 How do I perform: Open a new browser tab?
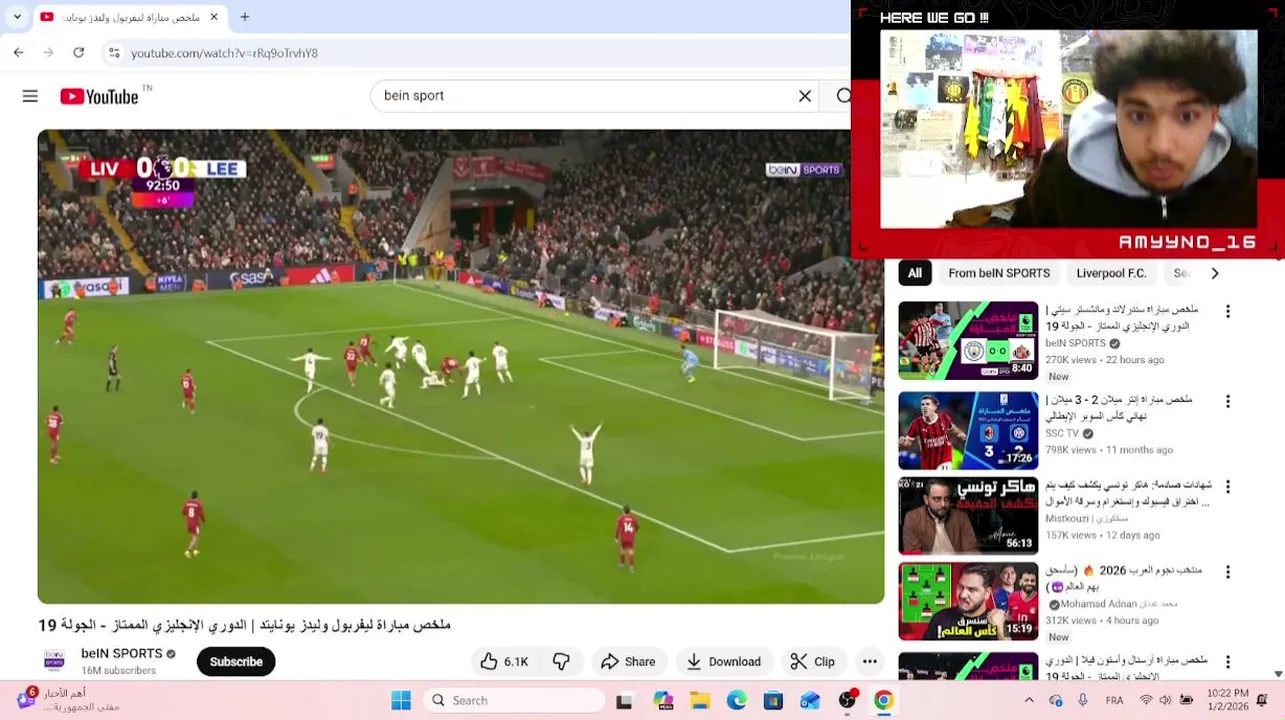coord(245,17)
